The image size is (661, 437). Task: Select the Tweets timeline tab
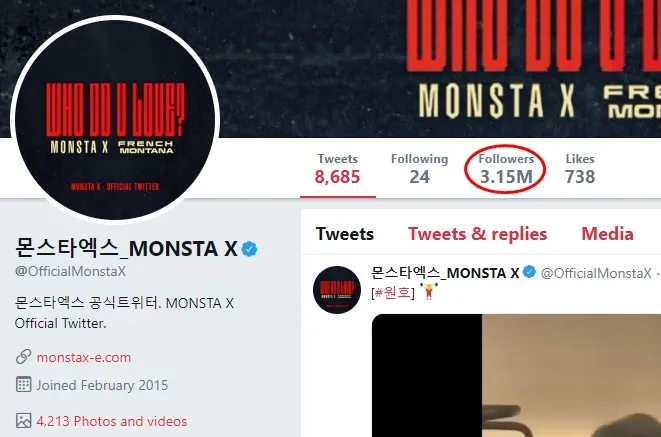pos(345,234)
